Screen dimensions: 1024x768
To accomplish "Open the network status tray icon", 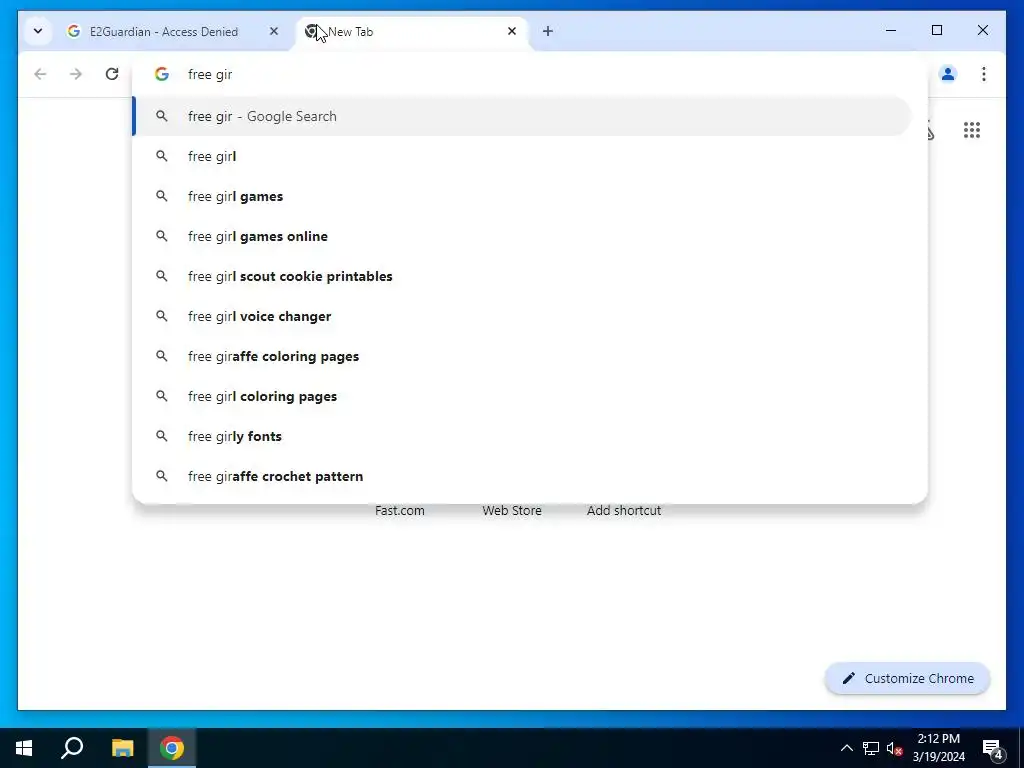I will click(x=871, y=748).
